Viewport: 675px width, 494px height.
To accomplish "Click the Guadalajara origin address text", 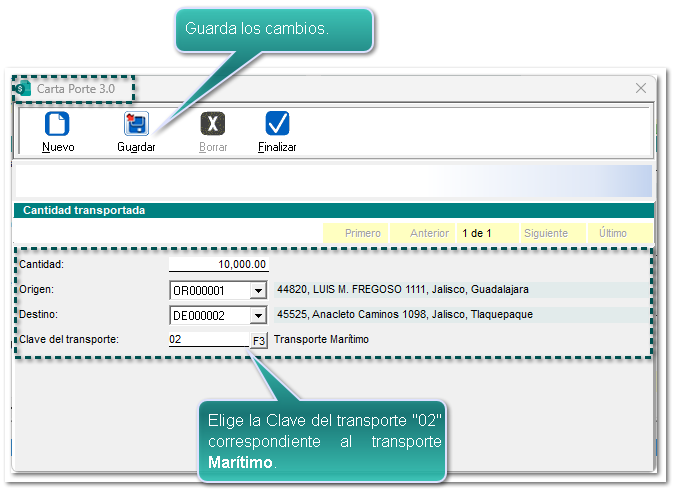I will coord(403,289).
